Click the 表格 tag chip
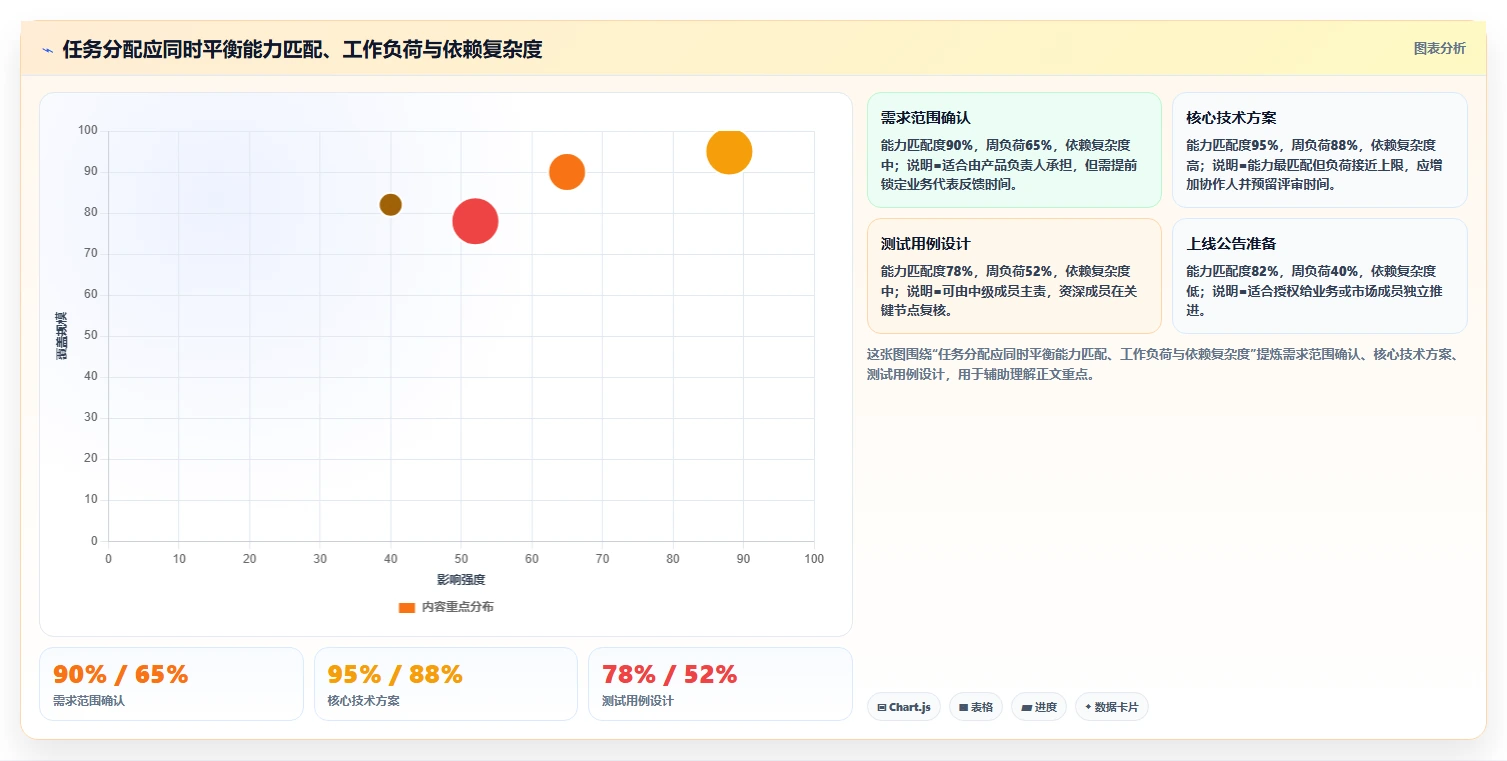 [x=976, y=707]
